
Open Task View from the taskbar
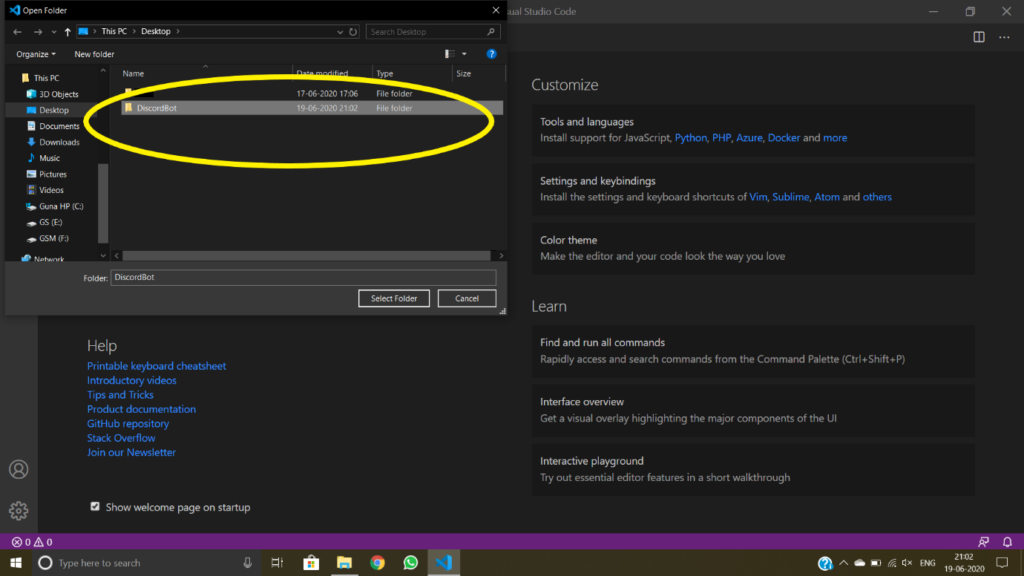277,563
